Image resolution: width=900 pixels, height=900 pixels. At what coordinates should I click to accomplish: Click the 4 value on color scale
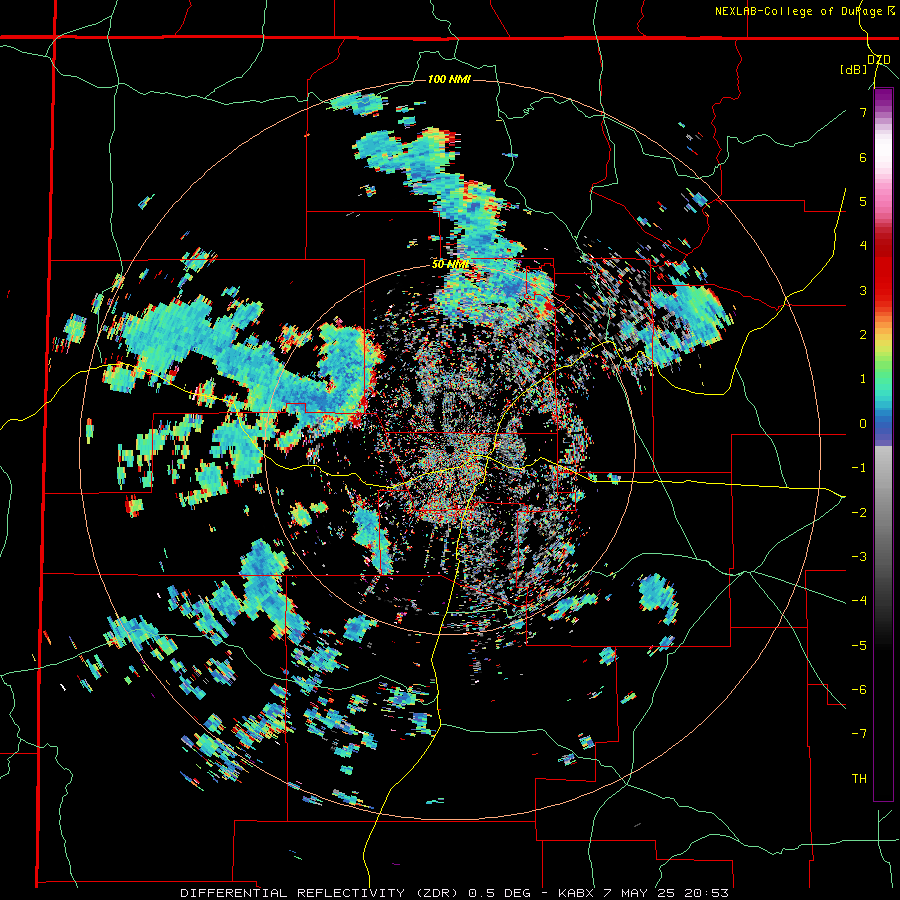863,246
